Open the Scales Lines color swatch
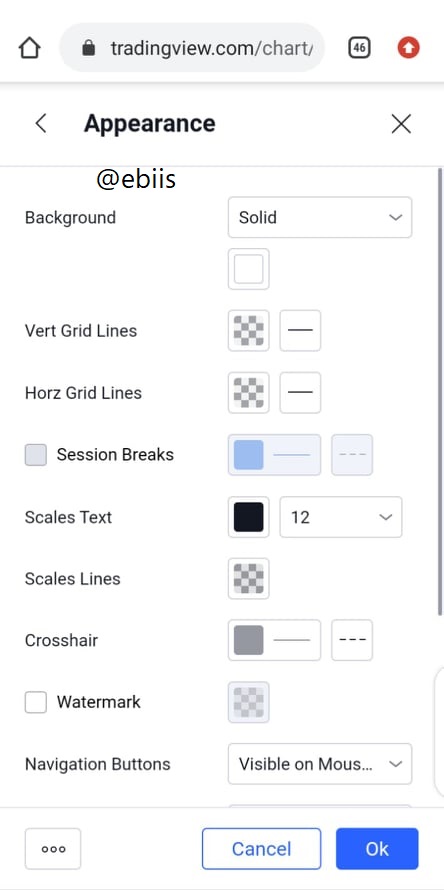 click(x=249, y=578)
